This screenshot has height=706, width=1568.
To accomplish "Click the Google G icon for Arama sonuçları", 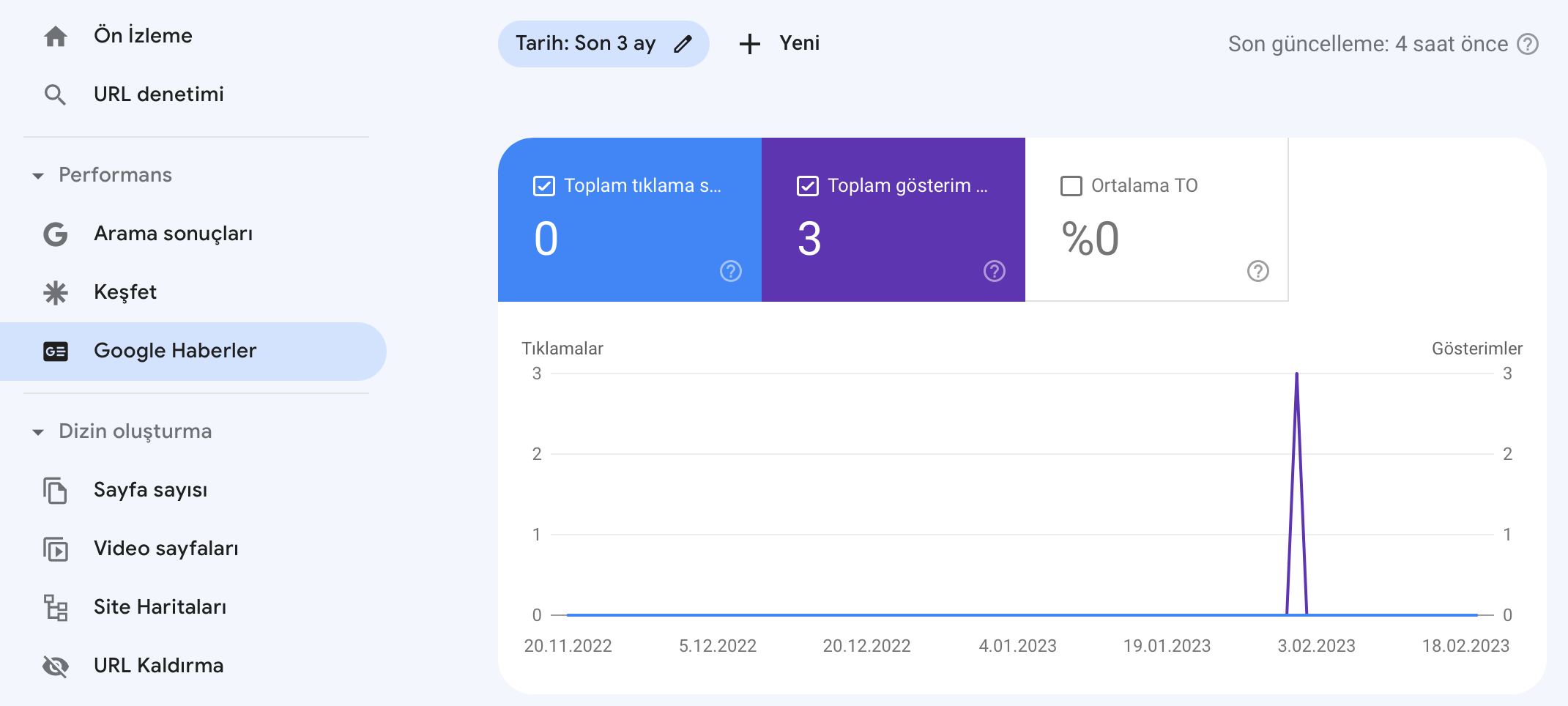I will pos(56,234).
